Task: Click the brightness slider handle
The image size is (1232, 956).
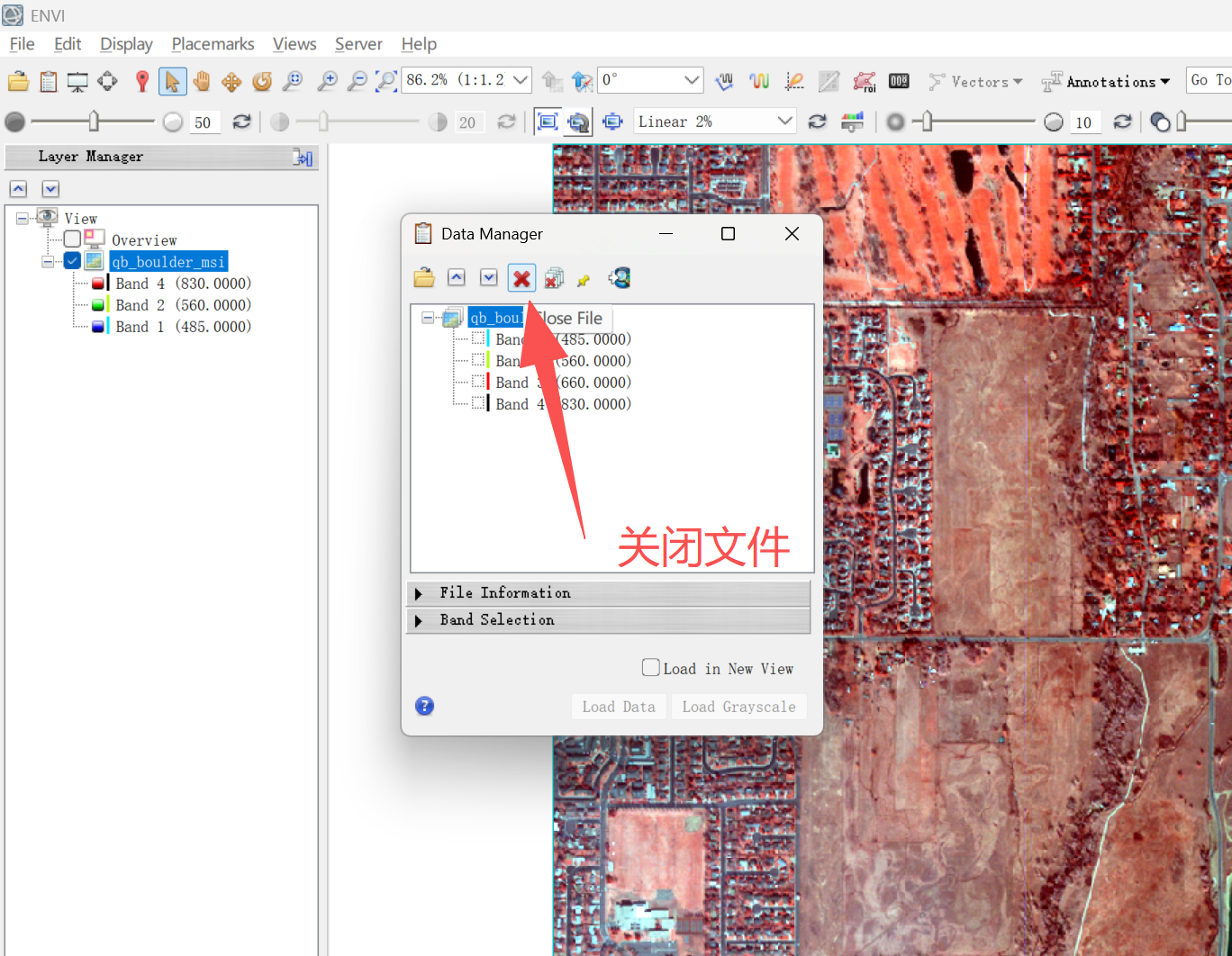Action: pos(94,122)
